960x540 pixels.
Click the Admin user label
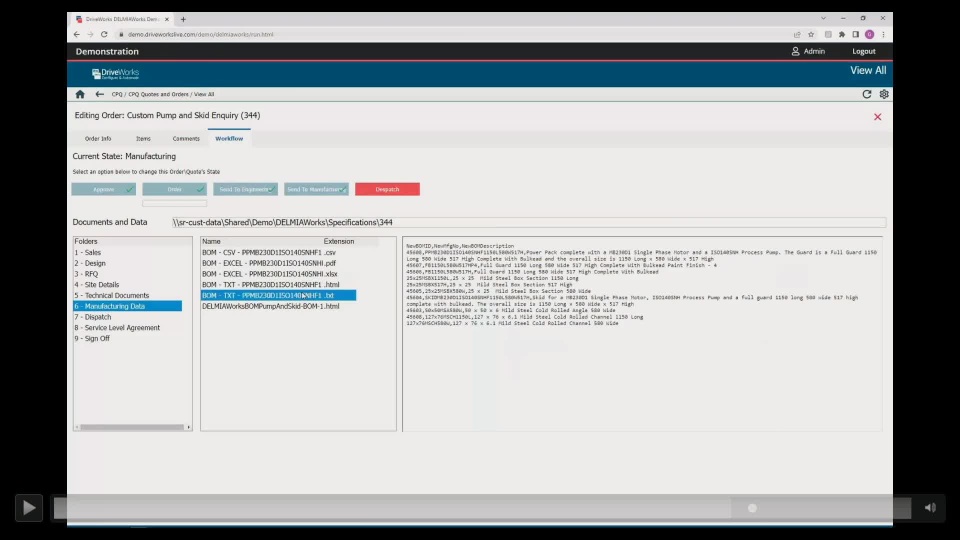tap(814, 51)
